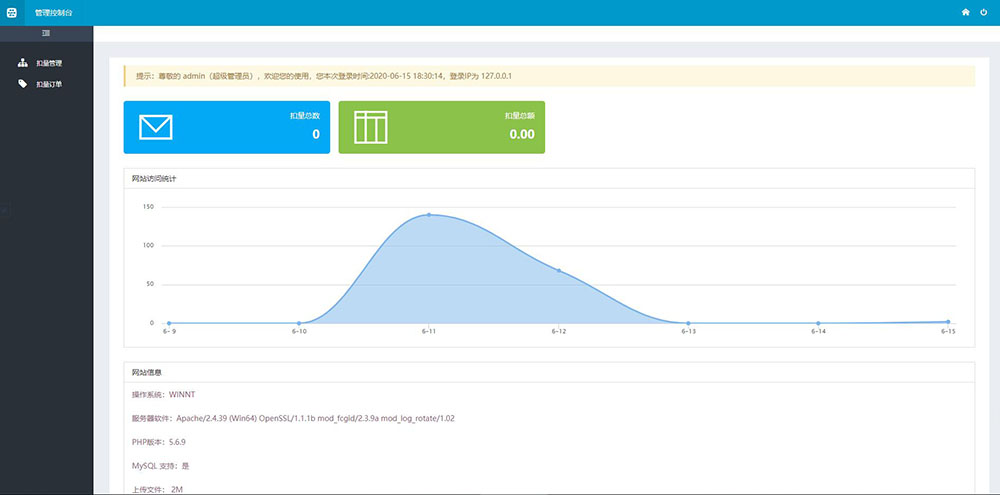Screen dimensions: 1000x495
Task: Click the 6-10 data point on chart
Action: [298, 323]
